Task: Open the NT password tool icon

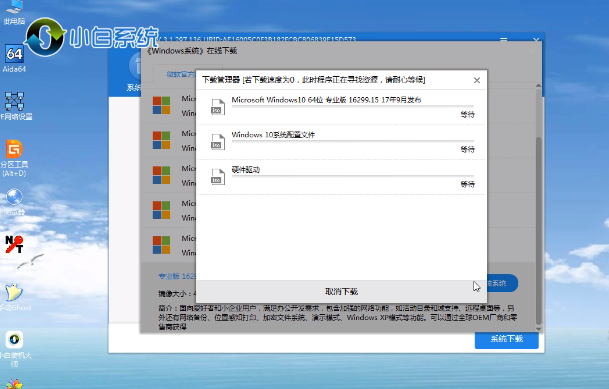Action: pyautogui.click(x=14, y=245)
